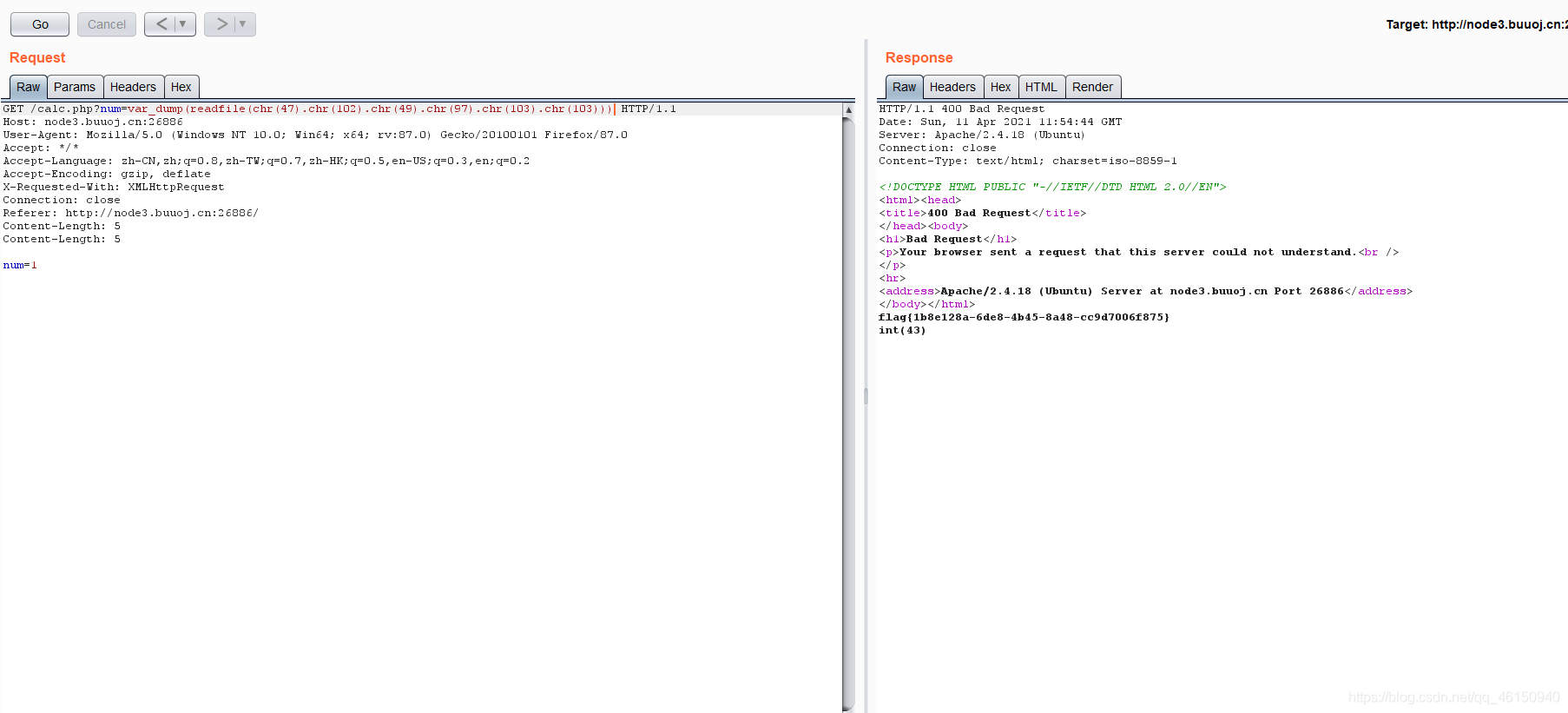
Task: Click the response Date header line
Action: [x=1000, y=122]
